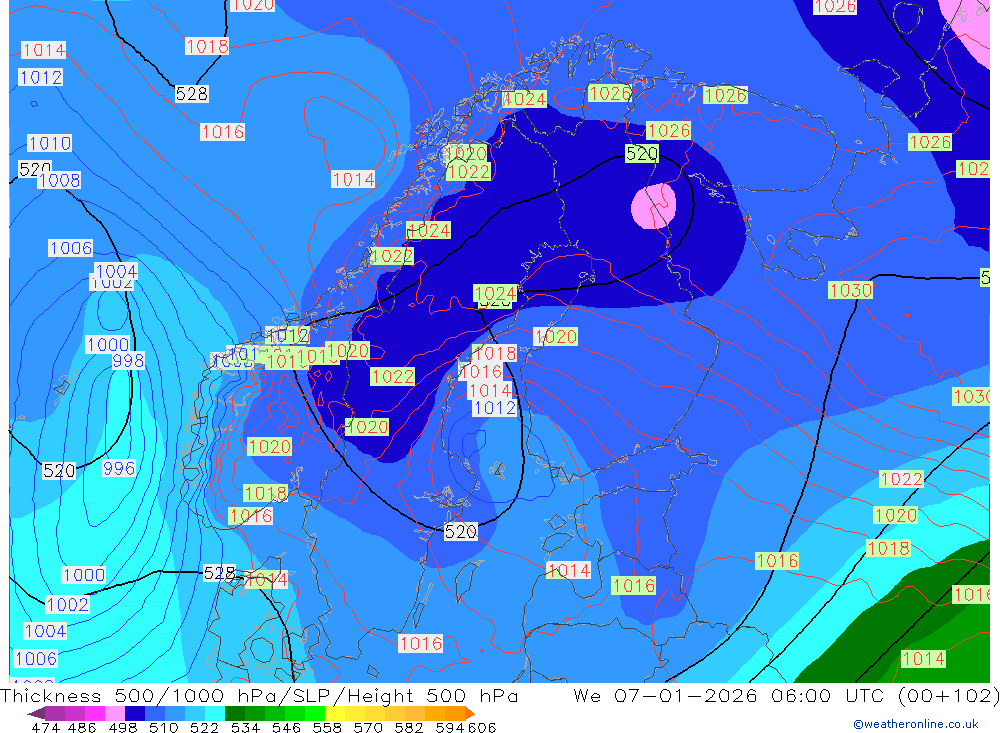This screenshot has width=1000, height=733.
Task: Click the 1000 label directly above the 998 label
Action: 108,344
